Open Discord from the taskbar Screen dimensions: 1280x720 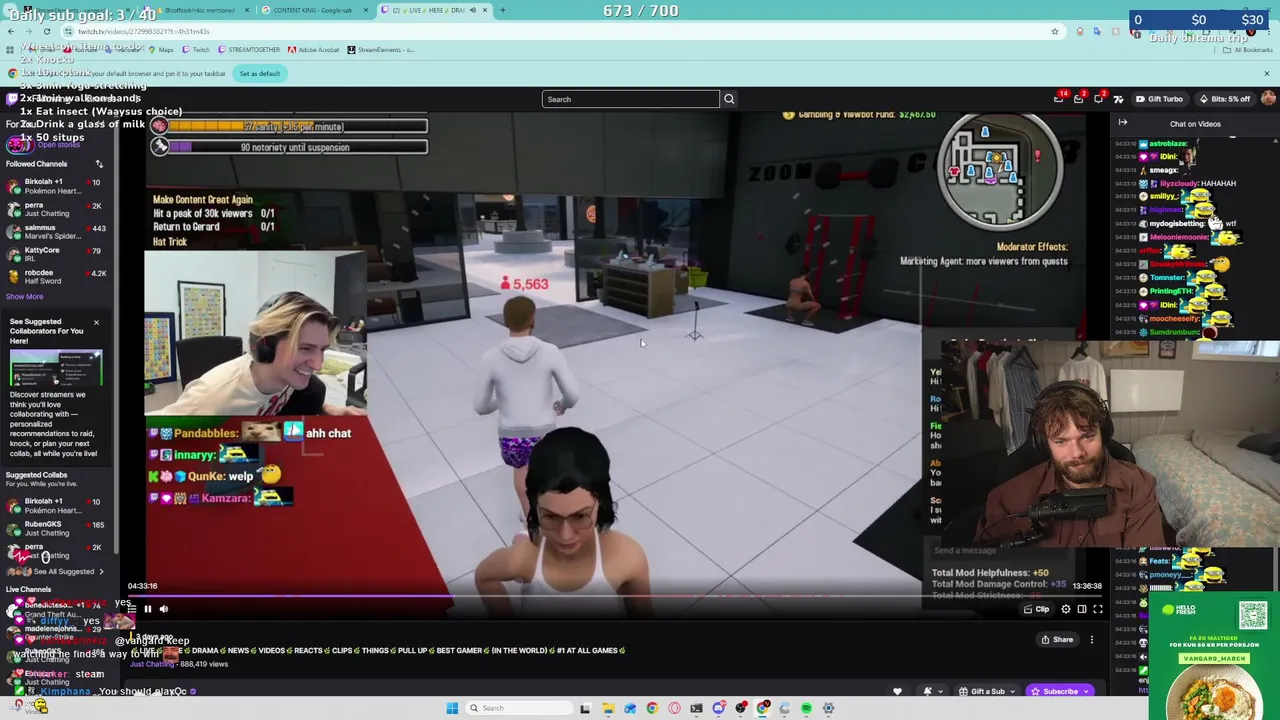tap(718, 708)
